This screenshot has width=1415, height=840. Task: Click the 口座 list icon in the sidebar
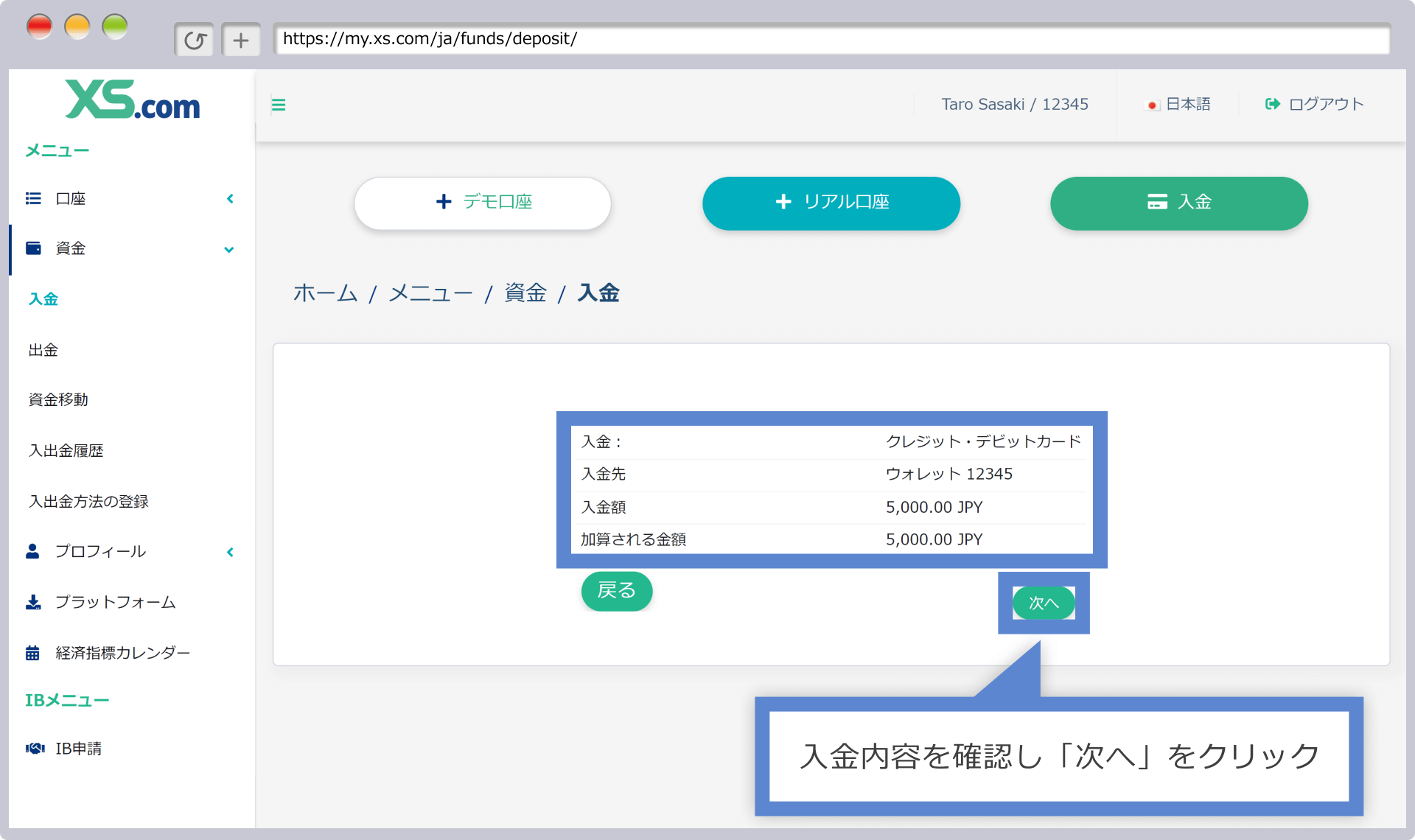pos(33,198)
